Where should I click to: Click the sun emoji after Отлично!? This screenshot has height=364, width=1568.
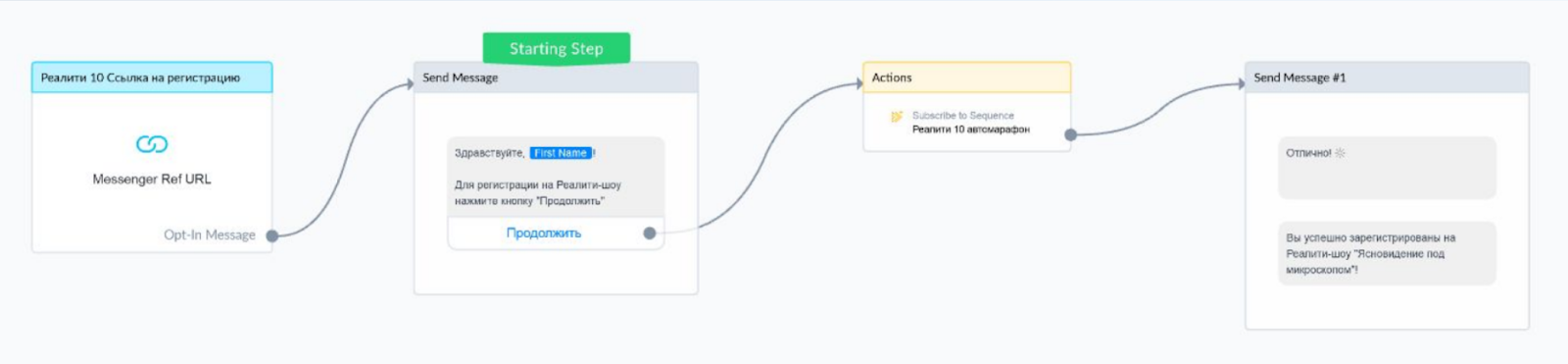click(1340, 153)
